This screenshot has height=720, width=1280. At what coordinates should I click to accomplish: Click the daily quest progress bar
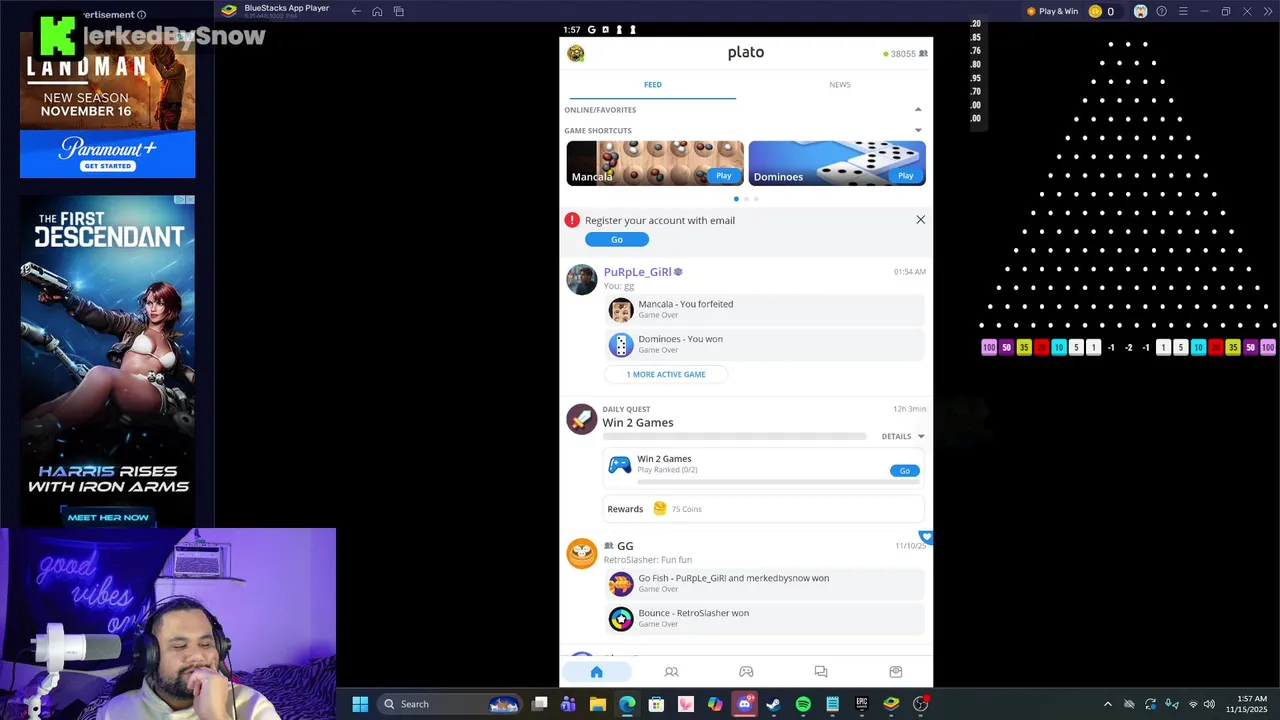pos(734,437)
